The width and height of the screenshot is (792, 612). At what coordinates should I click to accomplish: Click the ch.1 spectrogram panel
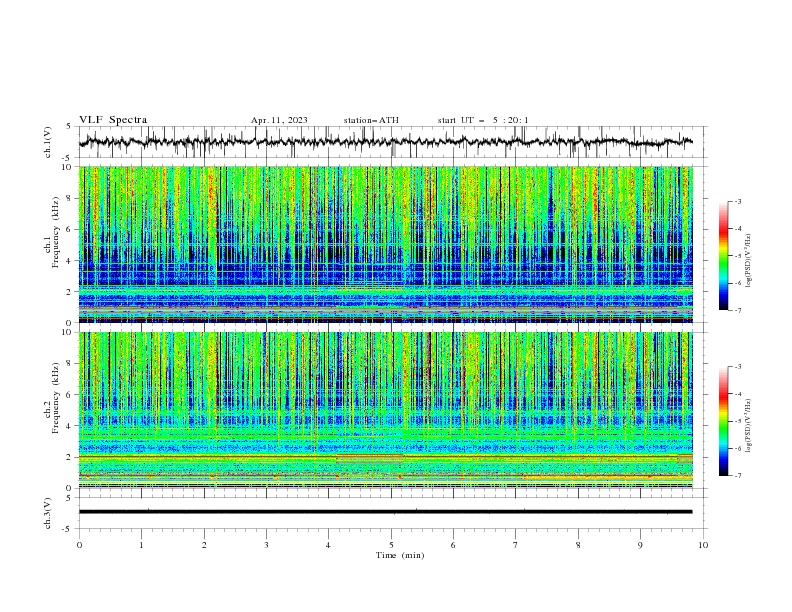(x=385, y=244)
